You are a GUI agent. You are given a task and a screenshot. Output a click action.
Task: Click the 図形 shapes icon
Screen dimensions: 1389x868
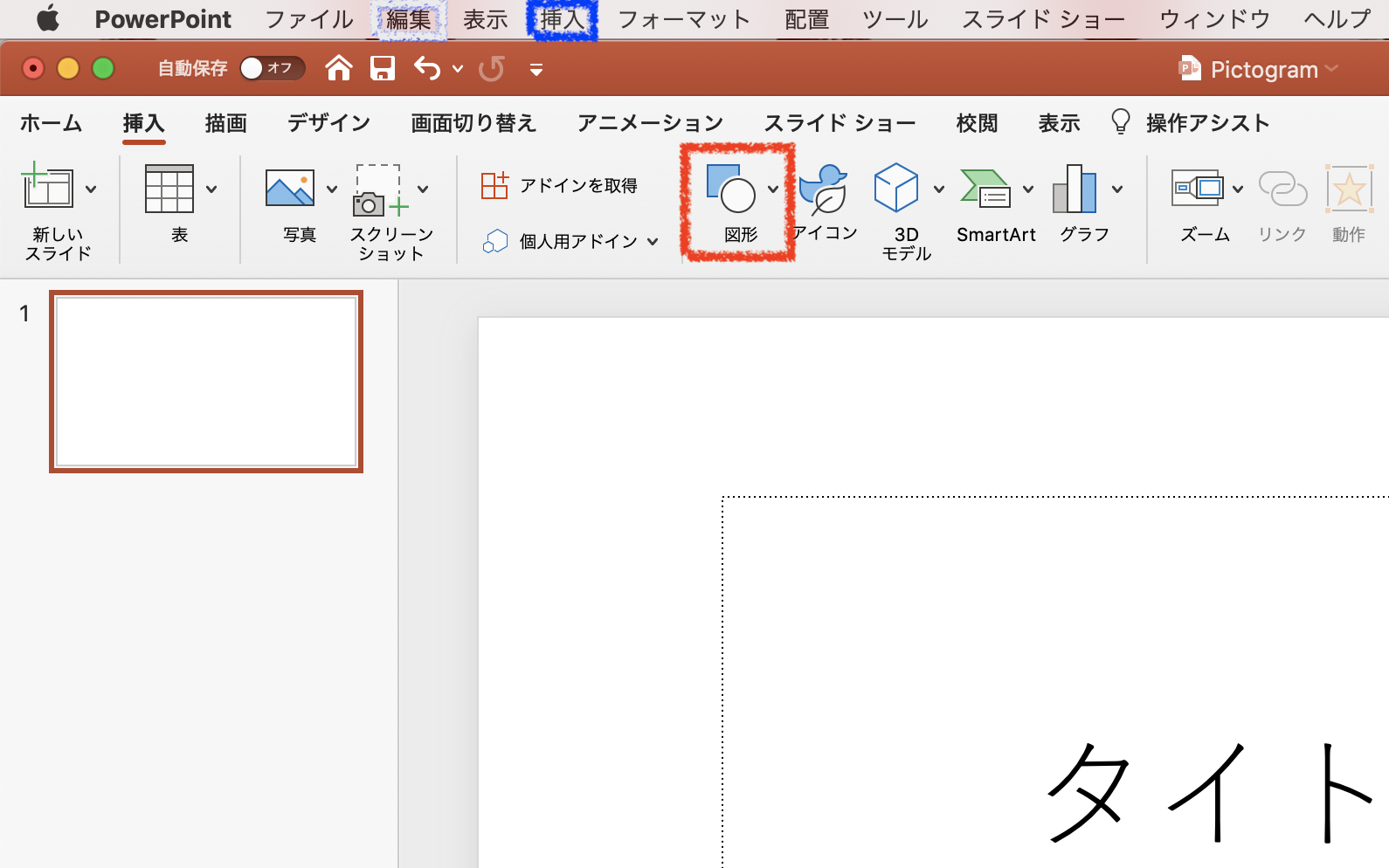(x=730, y=189)
